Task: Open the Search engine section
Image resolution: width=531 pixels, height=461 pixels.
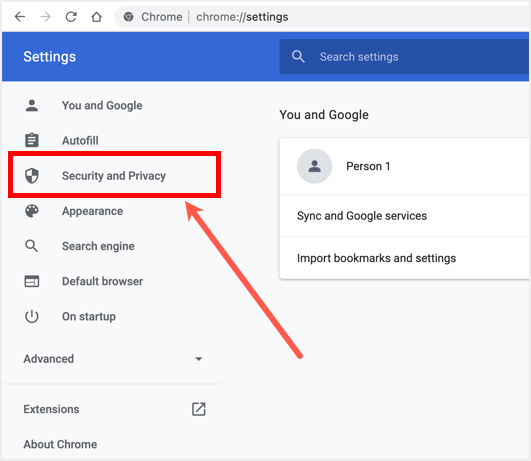Action: [98, 246]
